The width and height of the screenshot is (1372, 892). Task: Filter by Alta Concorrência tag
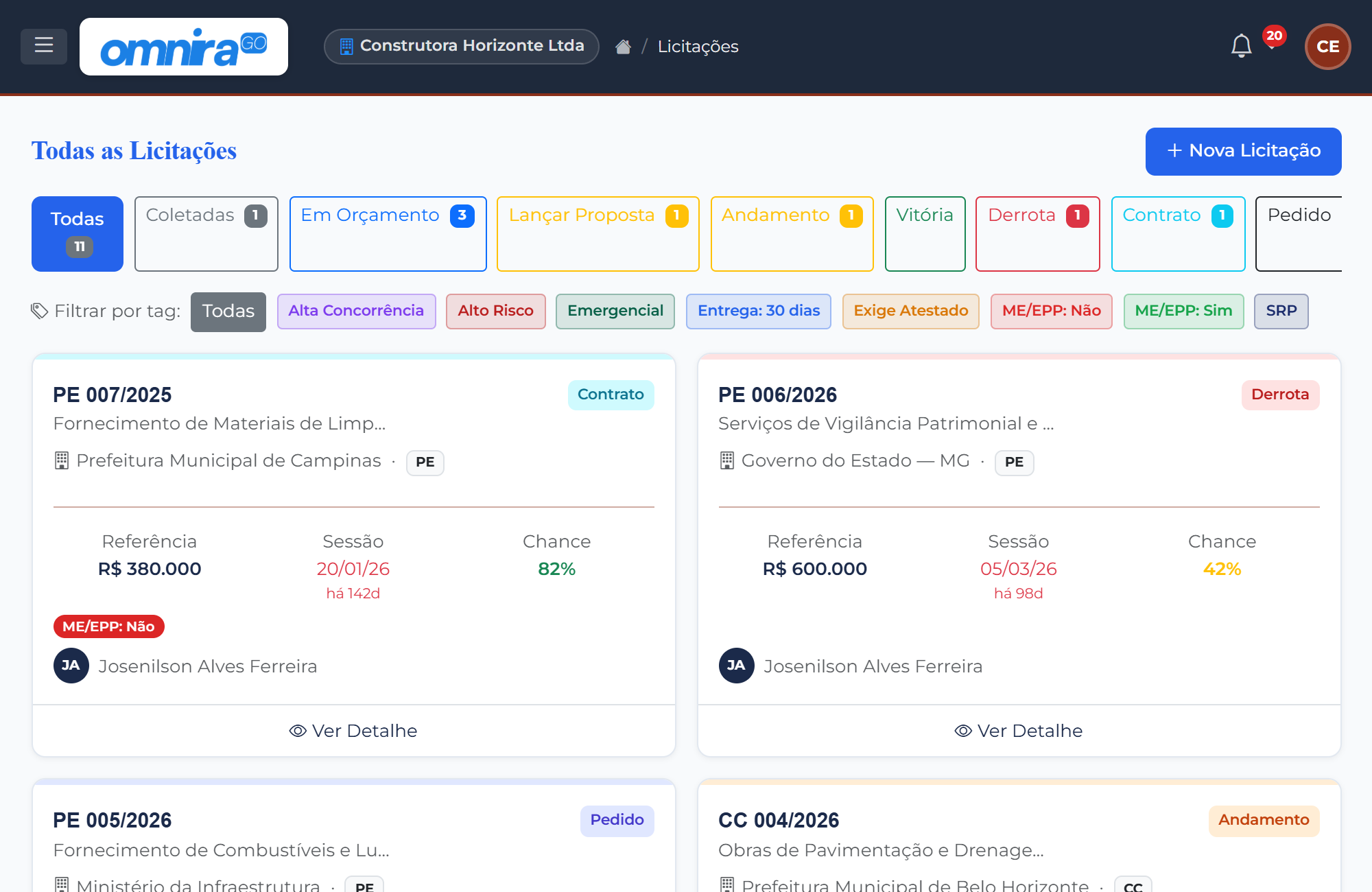tap(356, 311)
